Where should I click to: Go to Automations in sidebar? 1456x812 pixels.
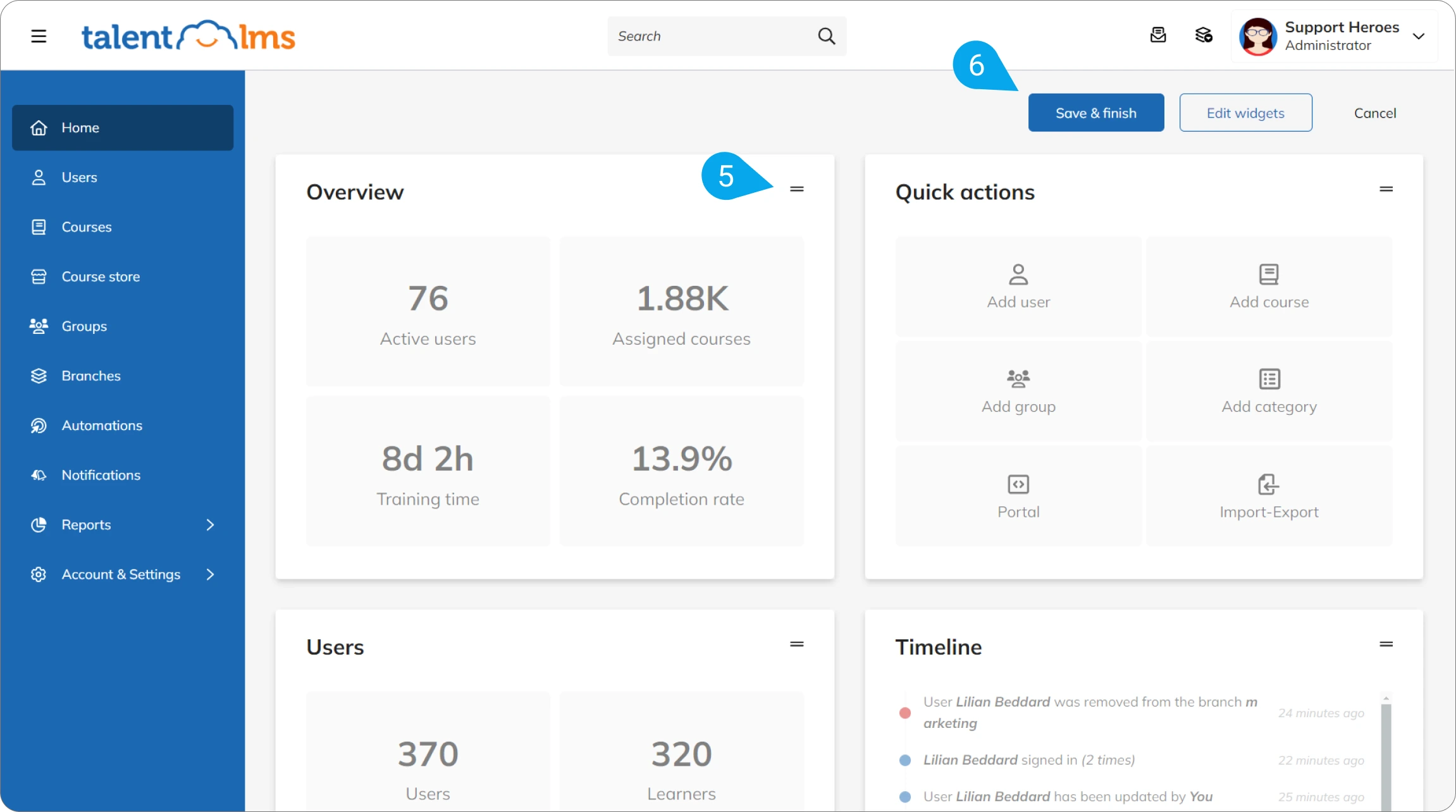pos(101,426)
